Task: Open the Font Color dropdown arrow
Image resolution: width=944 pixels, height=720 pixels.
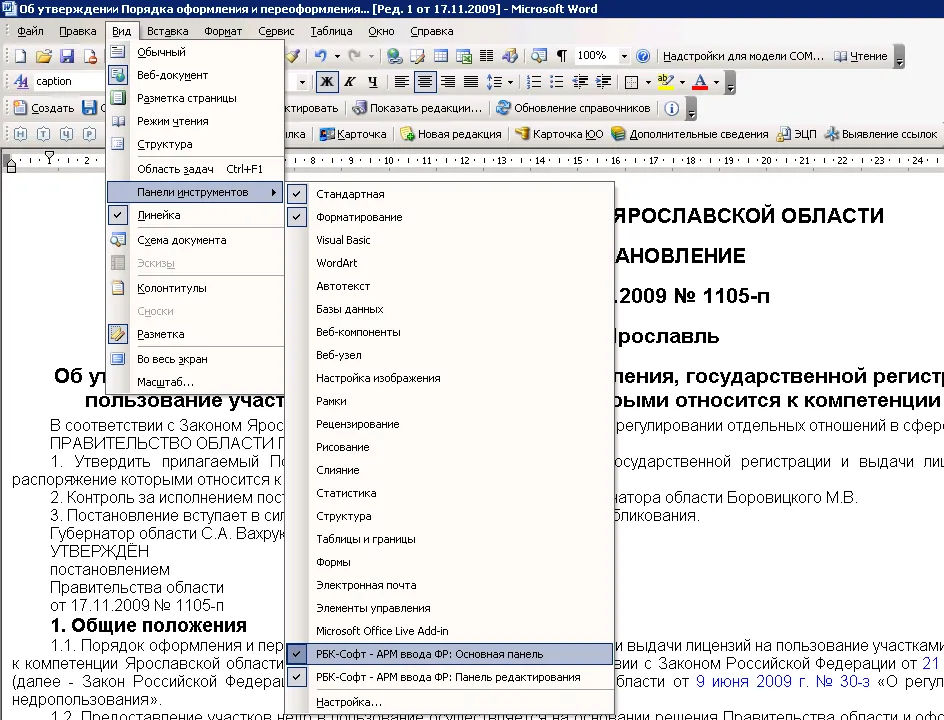Action: coord(716,82)
